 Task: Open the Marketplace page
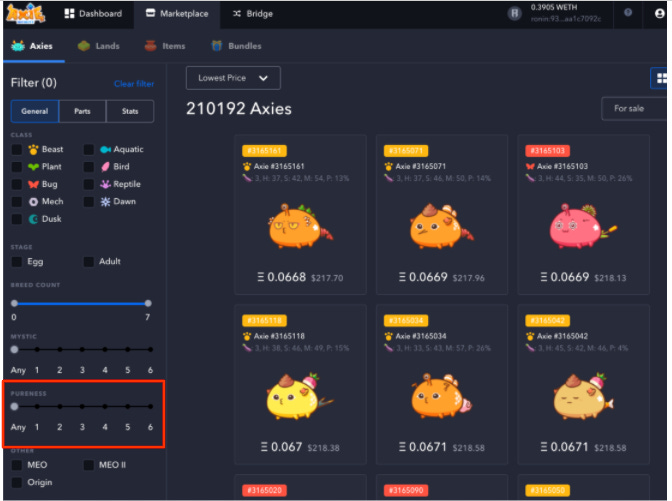177,14
